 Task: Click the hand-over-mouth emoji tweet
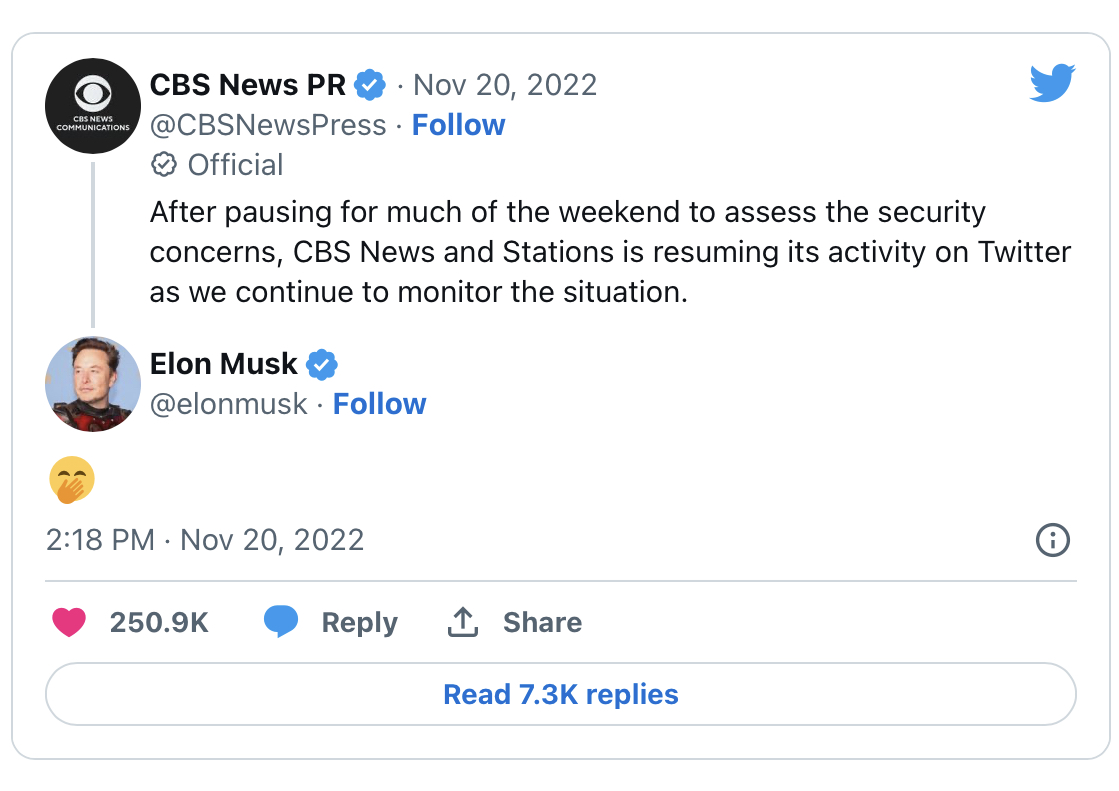coord(71,480)
